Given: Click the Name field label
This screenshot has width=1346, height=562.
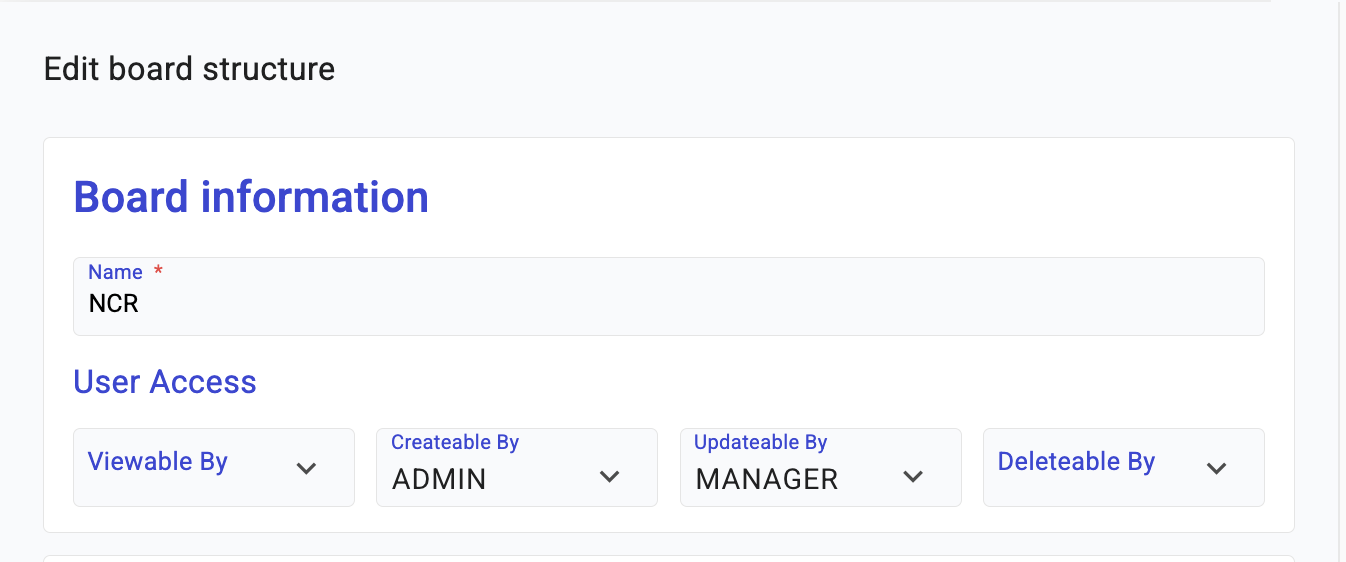Looking at the screenshot, I should pos(115,272).
